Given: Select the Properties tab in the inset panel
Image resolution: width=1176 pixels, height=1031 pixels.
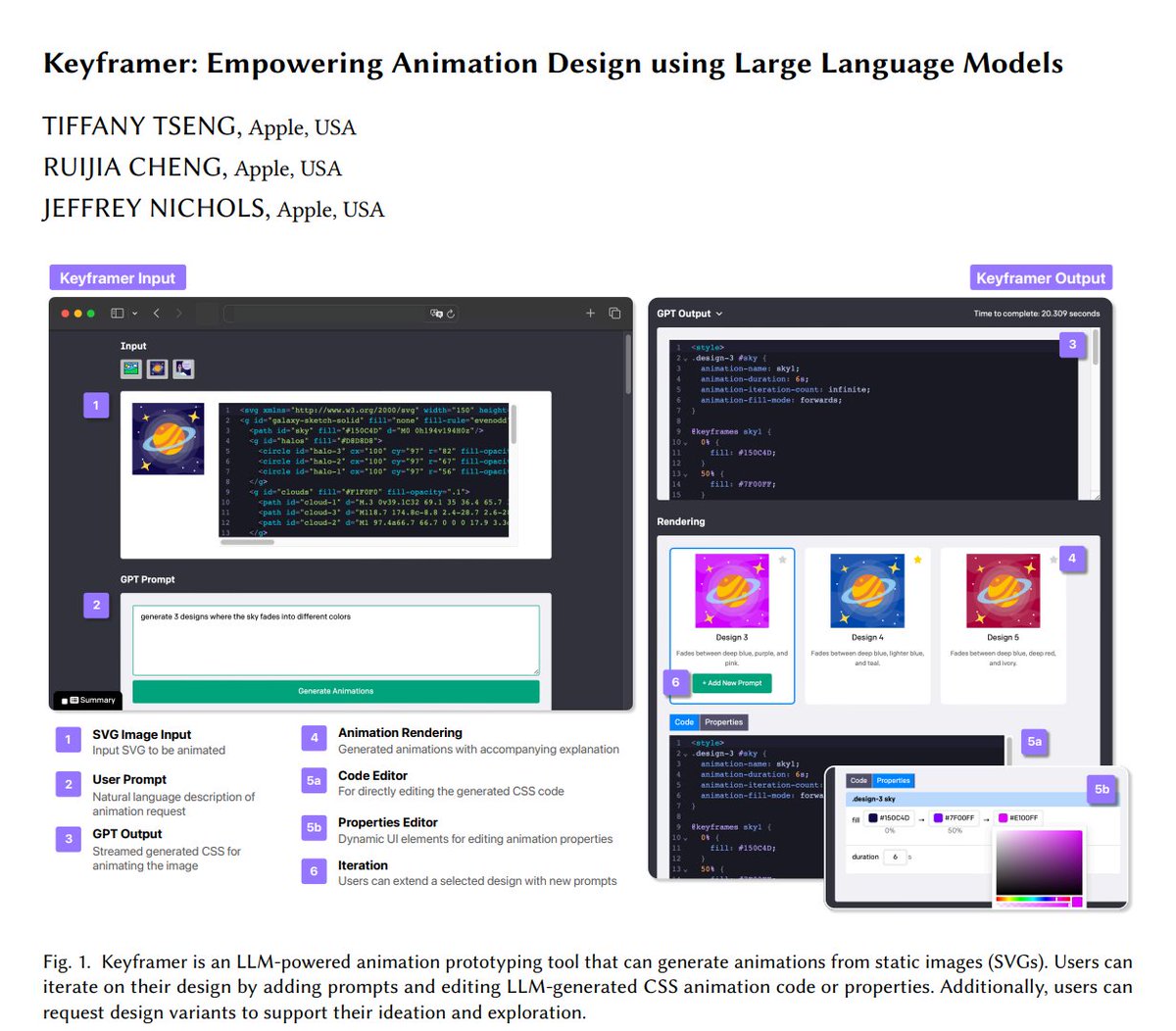Looking at the screenshot, I should 893,781.
